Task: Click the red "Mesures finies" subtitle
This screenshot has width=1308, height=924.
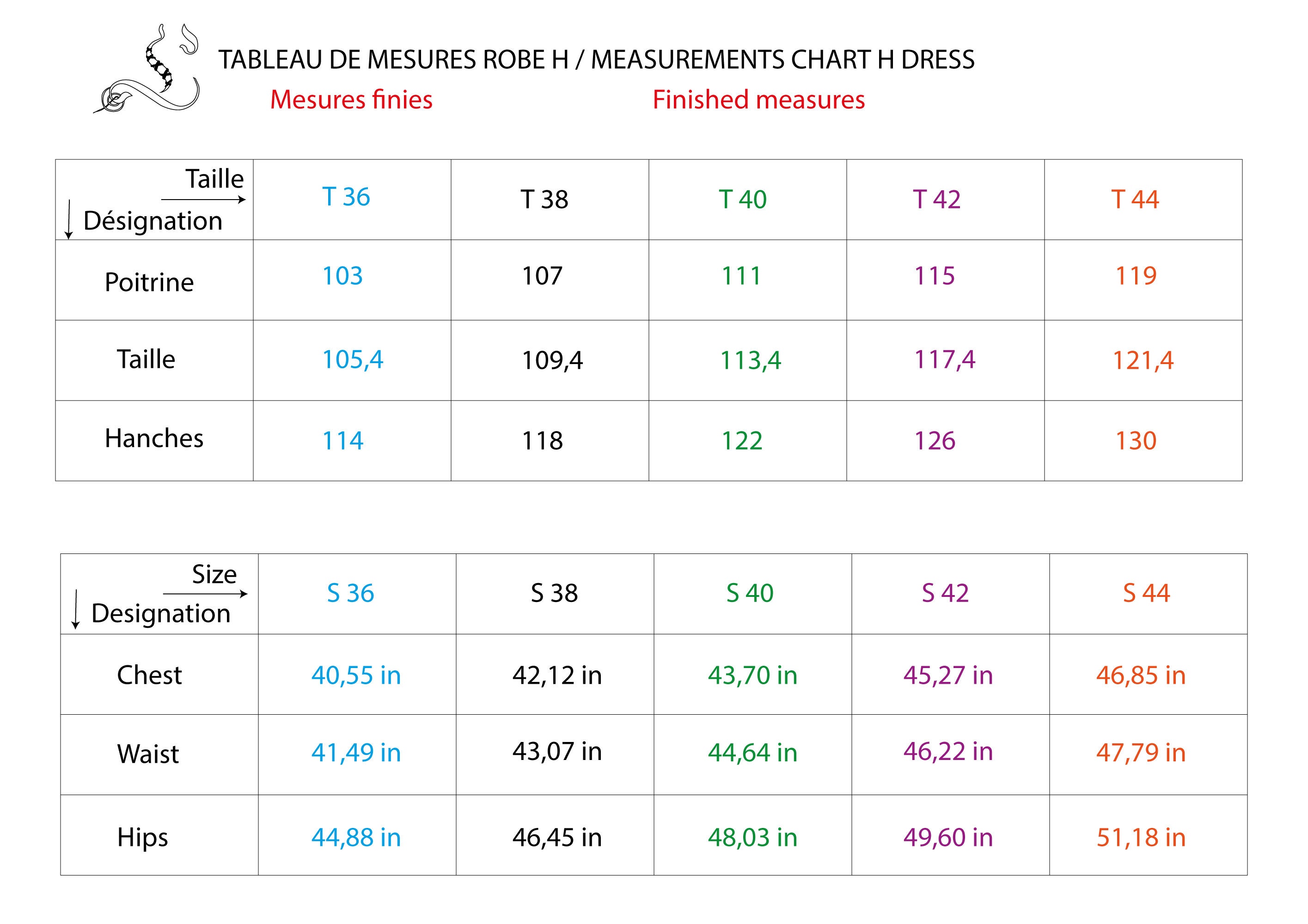Action: point(351,100)
